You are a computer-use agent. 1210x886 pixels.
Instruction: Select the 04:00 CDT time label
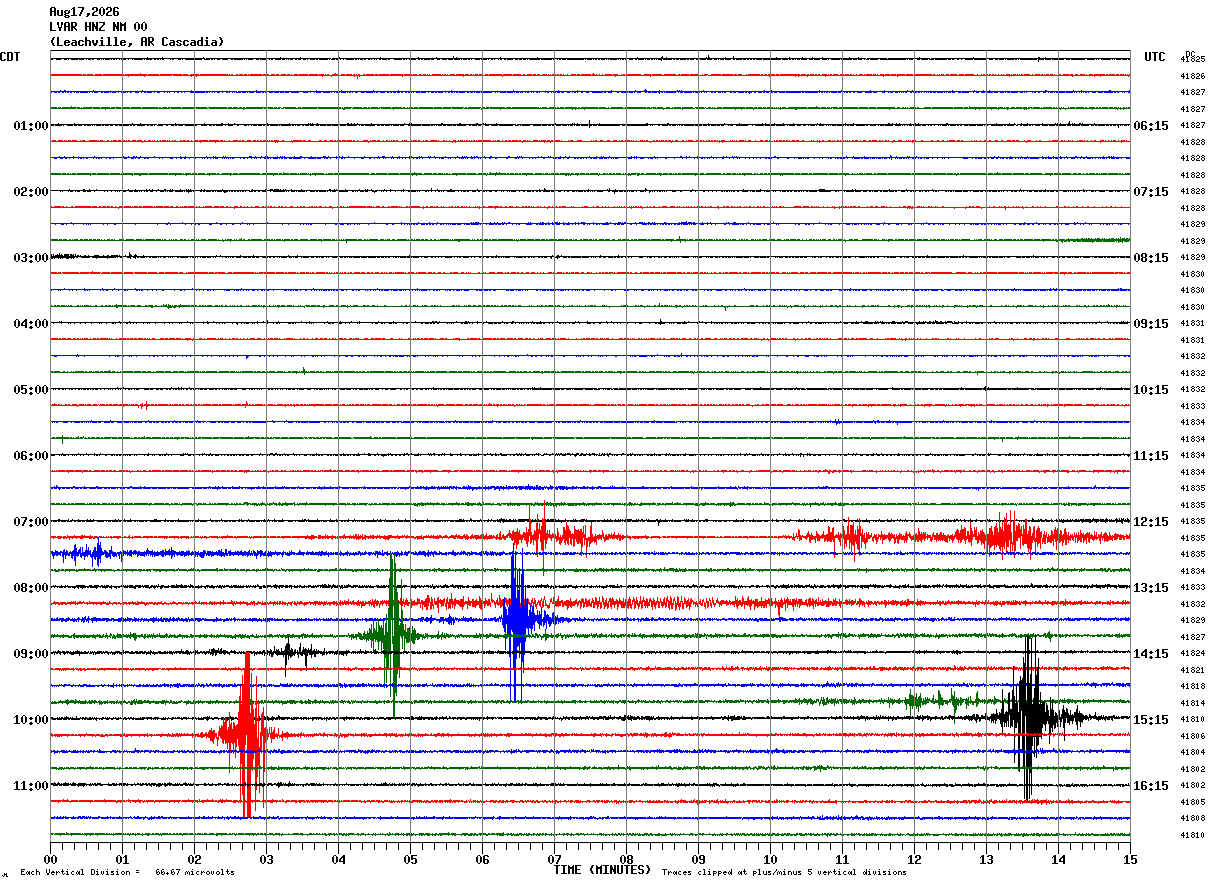(31, 324)
